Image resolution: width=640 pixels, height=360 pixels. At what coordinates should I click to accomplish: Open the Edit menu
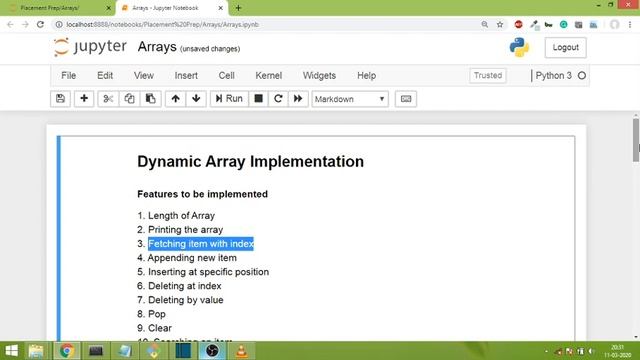(x=105, y=76)
